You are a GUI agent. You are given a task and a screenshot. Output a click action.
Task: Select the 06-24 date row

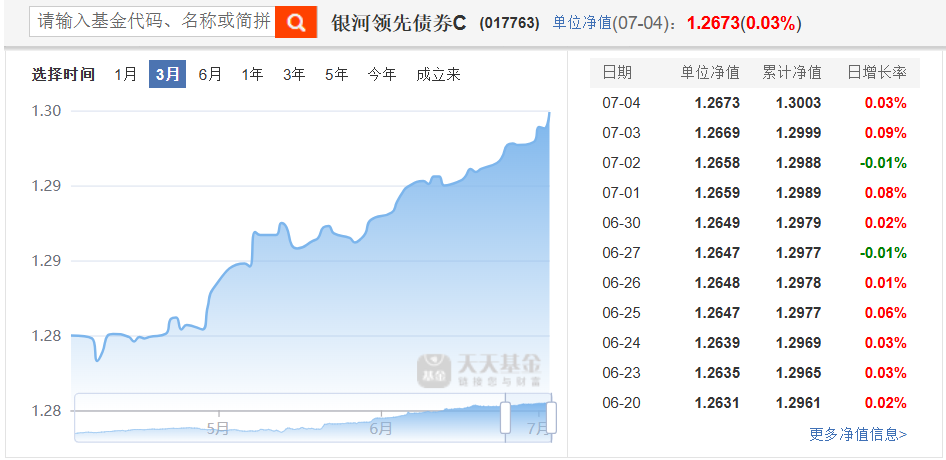755,343
